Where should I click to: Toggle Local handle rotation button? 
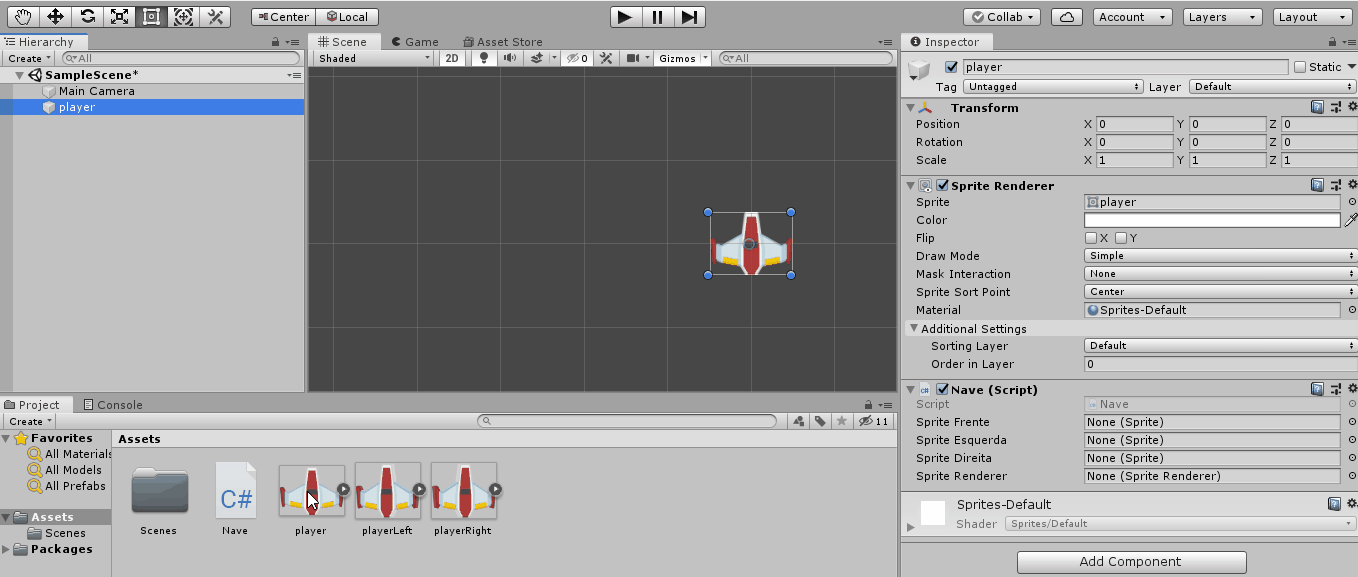tap(347, 17)
